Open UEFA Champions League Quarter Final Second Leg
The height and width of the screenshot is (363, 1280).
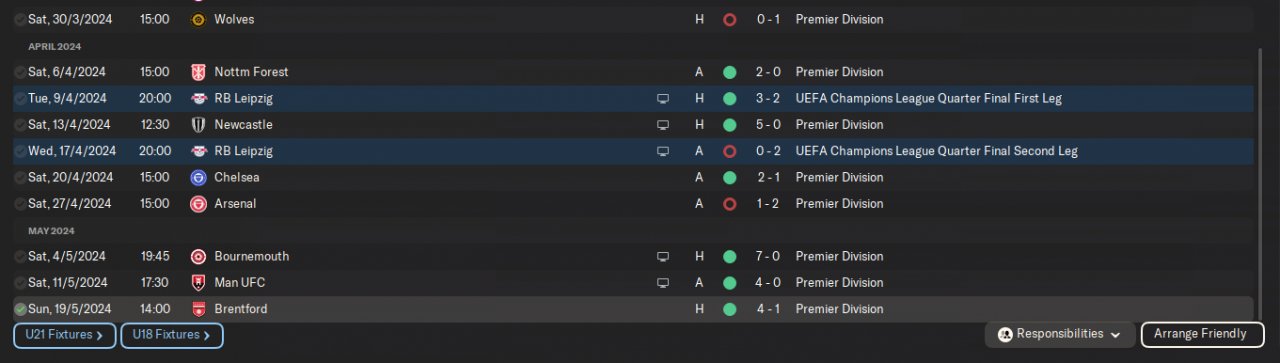tap(937, 151)
